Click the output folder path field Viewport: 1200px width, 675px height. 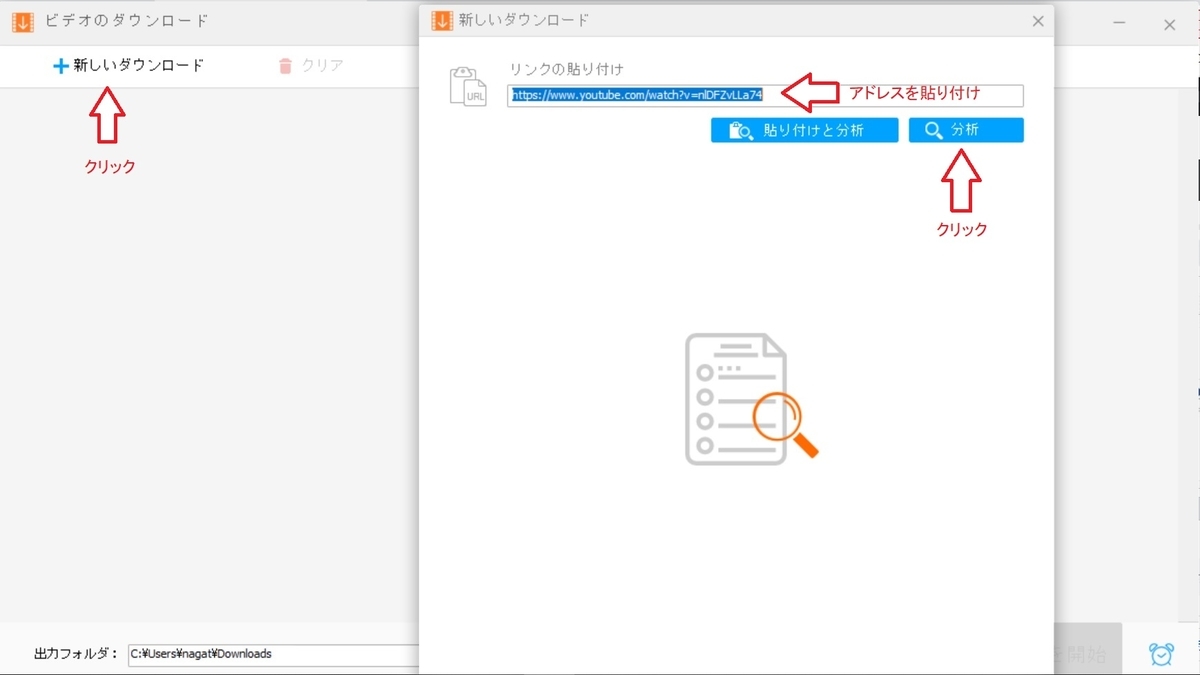pos(274,654)
